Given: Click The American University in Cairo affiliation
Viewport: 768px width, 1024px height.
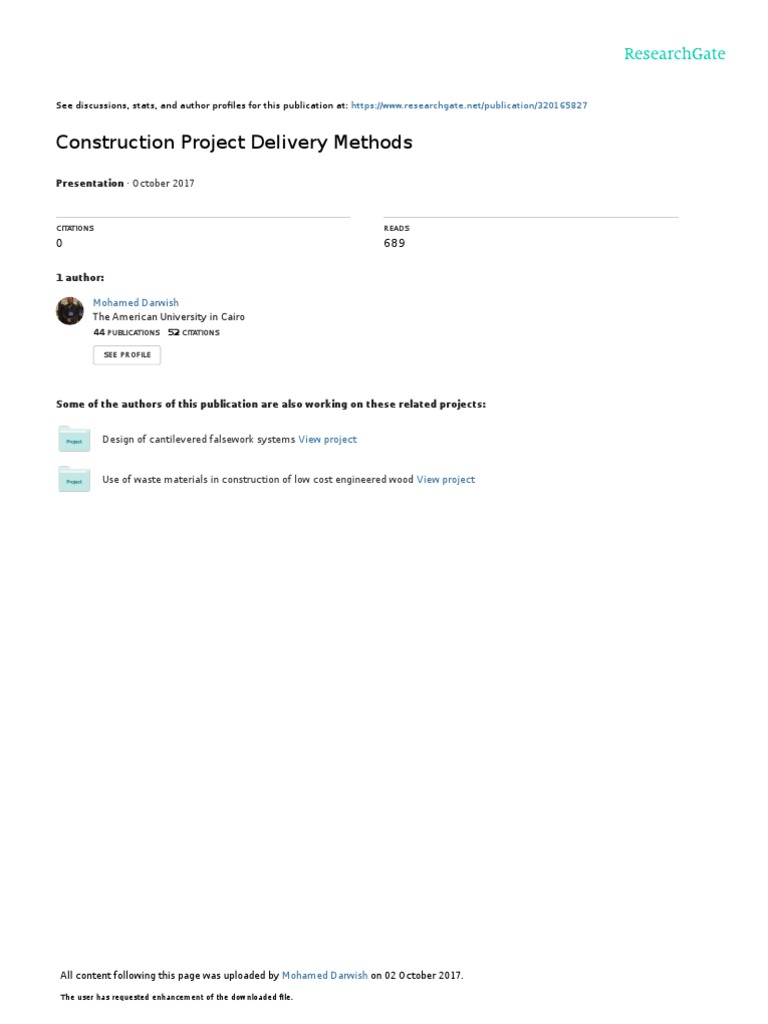Looking at the screenshot, I should click(x=168, y=317).
